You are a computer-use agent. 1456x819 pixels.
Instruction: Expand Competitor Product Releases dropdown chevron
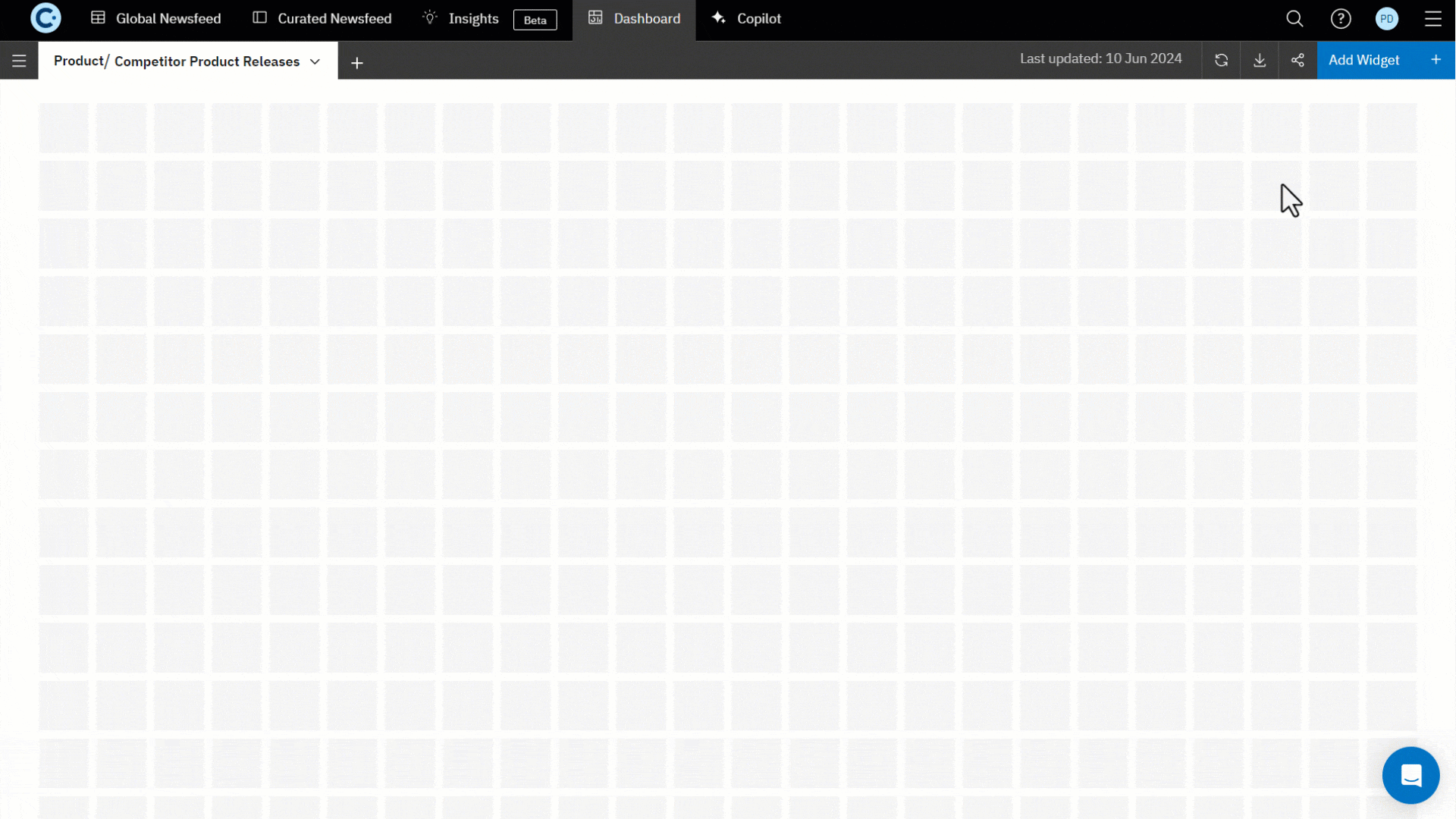(x=315, y=61)
